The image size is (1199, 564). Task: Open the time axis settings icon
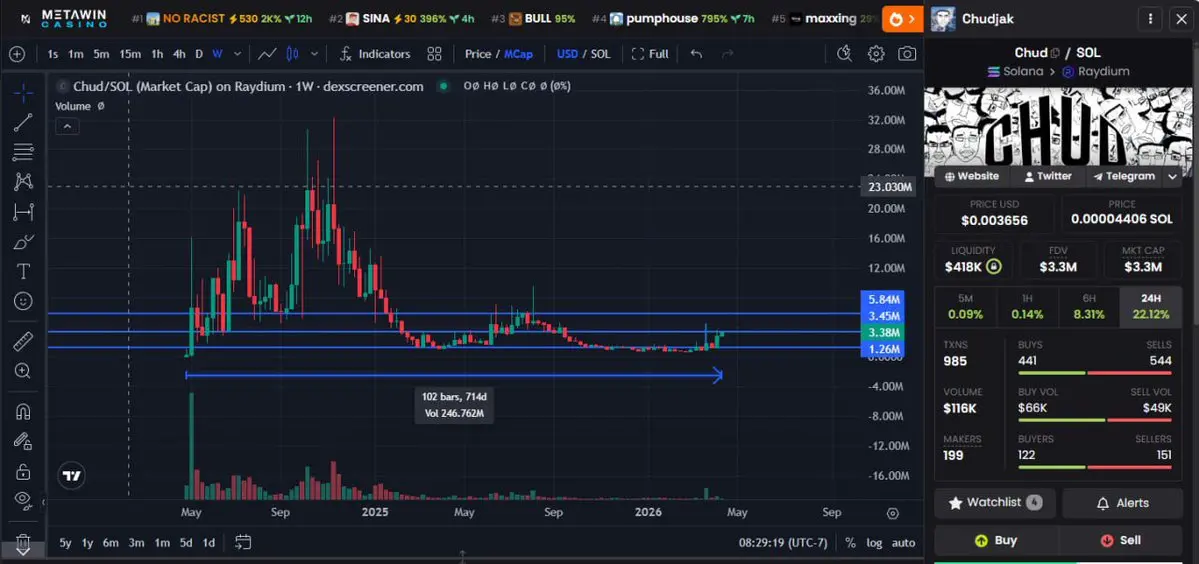(892, 513)
